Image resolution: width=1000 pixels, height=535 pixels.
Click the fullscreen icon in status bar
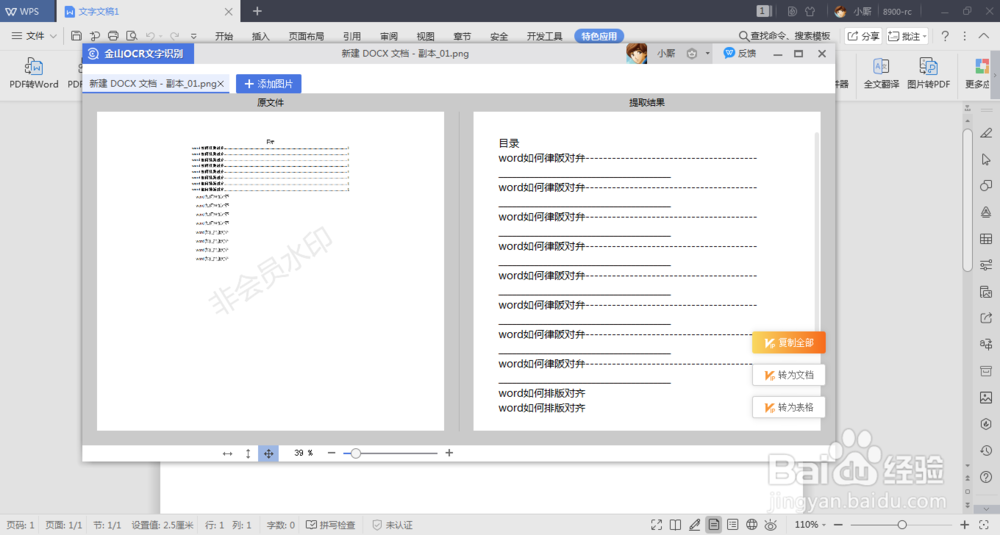pos(656,525)
